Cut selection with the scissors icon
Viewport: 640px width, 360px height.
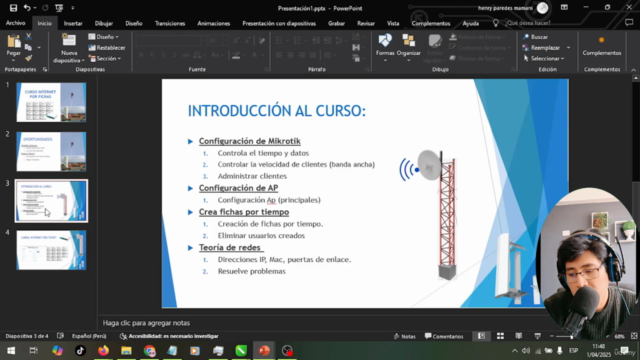tap(29, 37)
